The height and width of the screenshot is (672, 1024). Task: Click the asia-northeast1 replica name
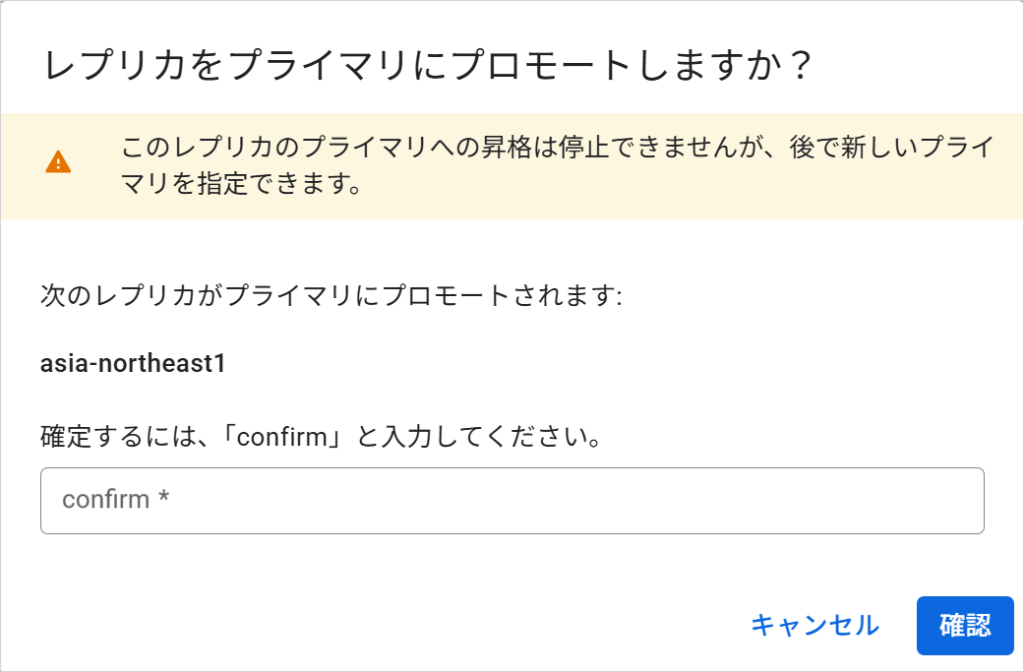(x=133, y=364)
